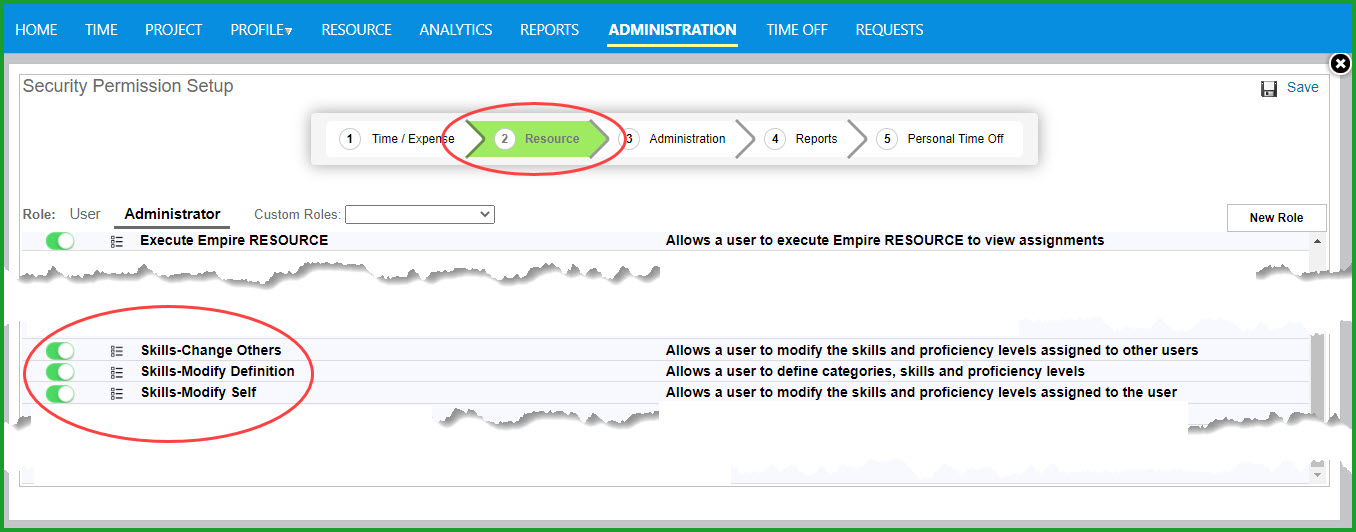
Task: Select step 1 Time / Expense
Action: 398,139
